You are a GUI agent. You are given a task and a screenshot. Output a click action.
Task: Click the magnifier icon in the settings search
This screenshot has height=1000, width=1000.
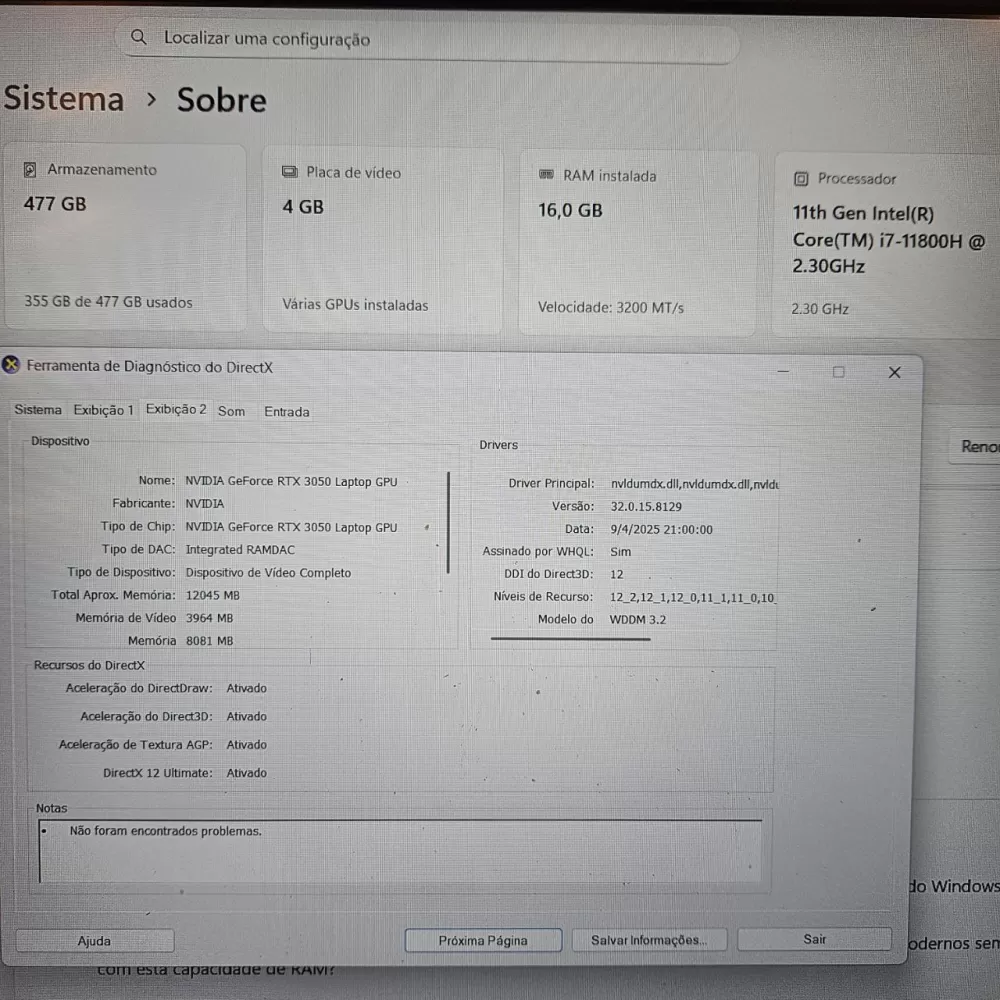(x=140, y=38)
